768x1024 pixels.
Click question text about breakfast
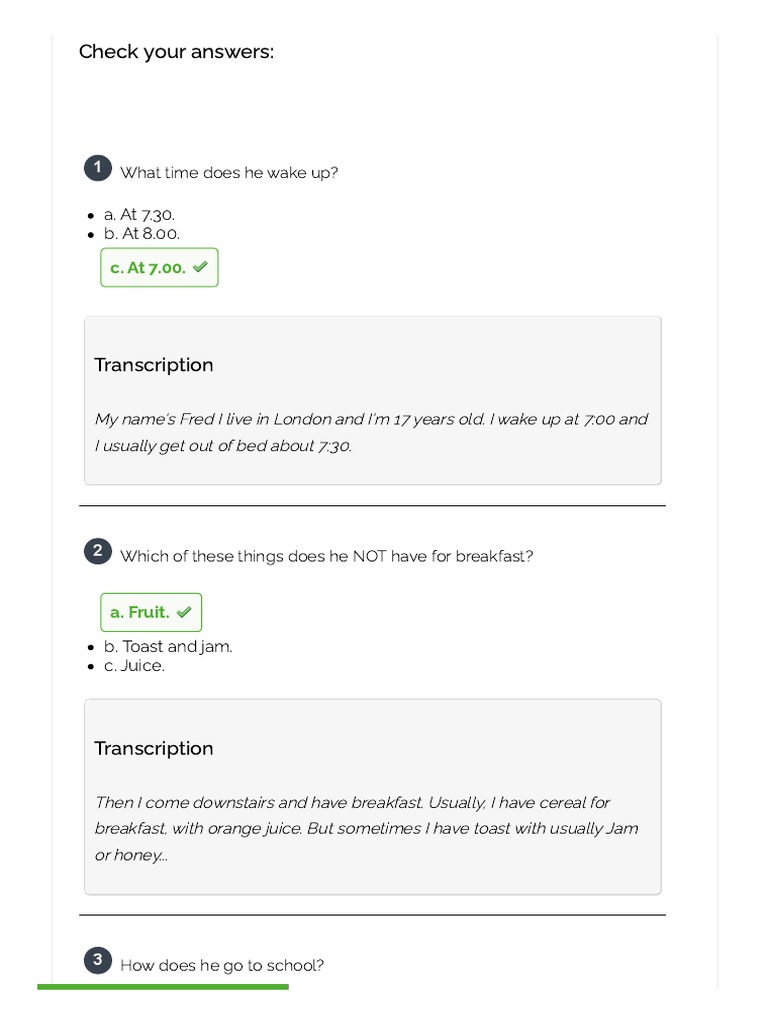point(326,556)
